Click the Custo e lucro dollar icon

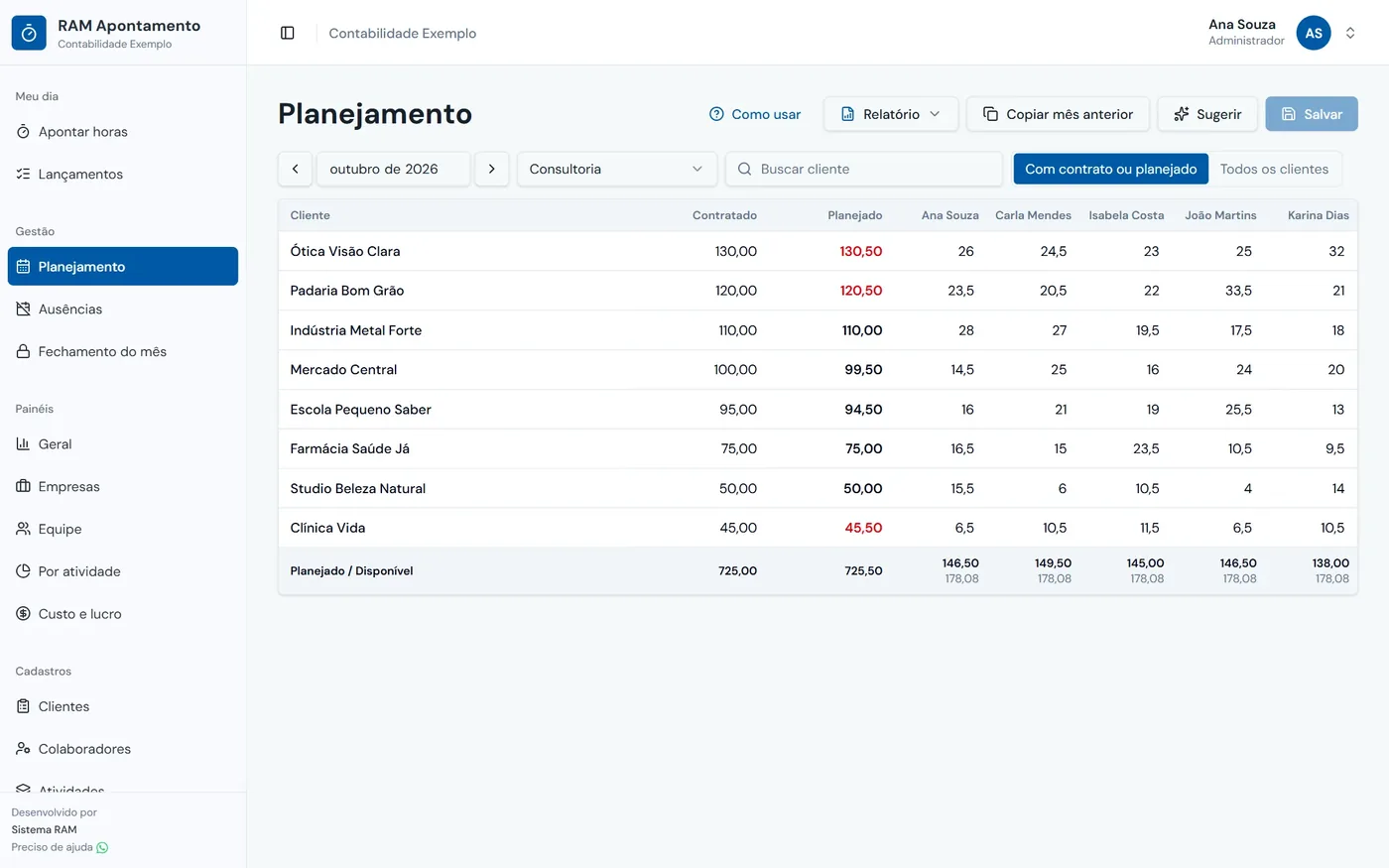click(x=24, y=614)
